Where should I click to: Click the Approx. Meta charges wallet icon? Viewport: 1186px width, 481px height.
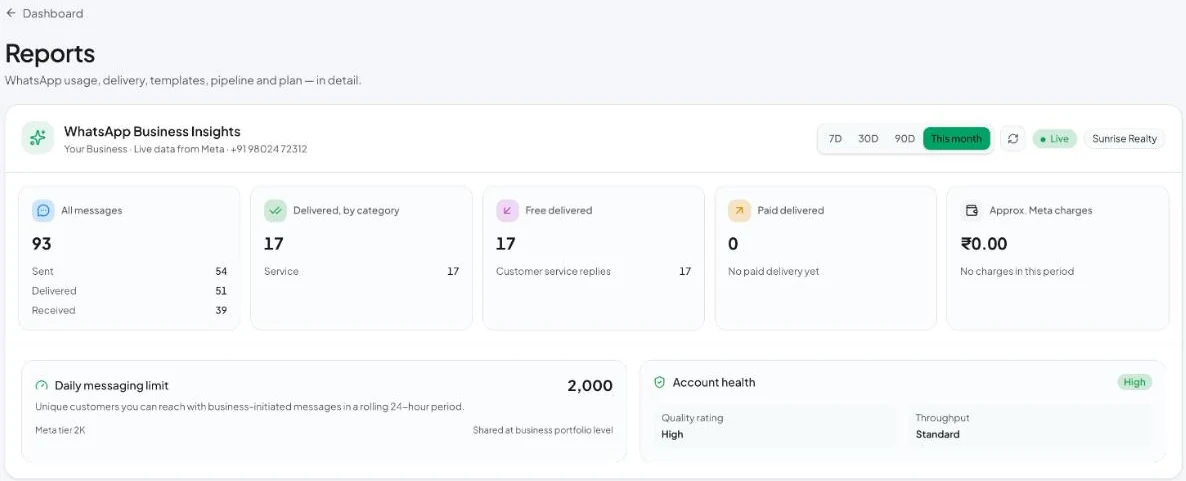pyautogui.click(x=971, y=210)
